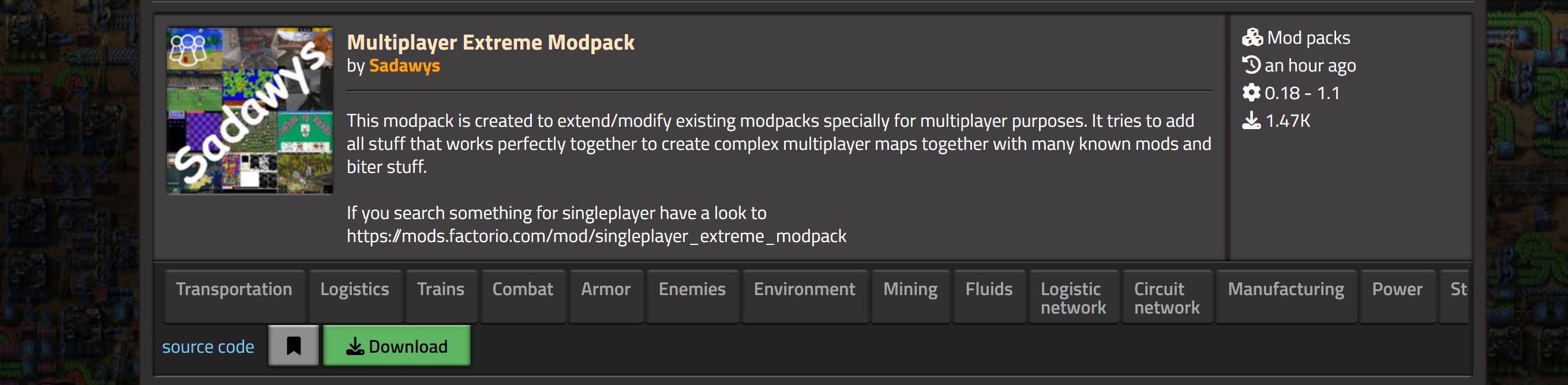
Task: Select the Logistics tag
Action: click(355, 296)
